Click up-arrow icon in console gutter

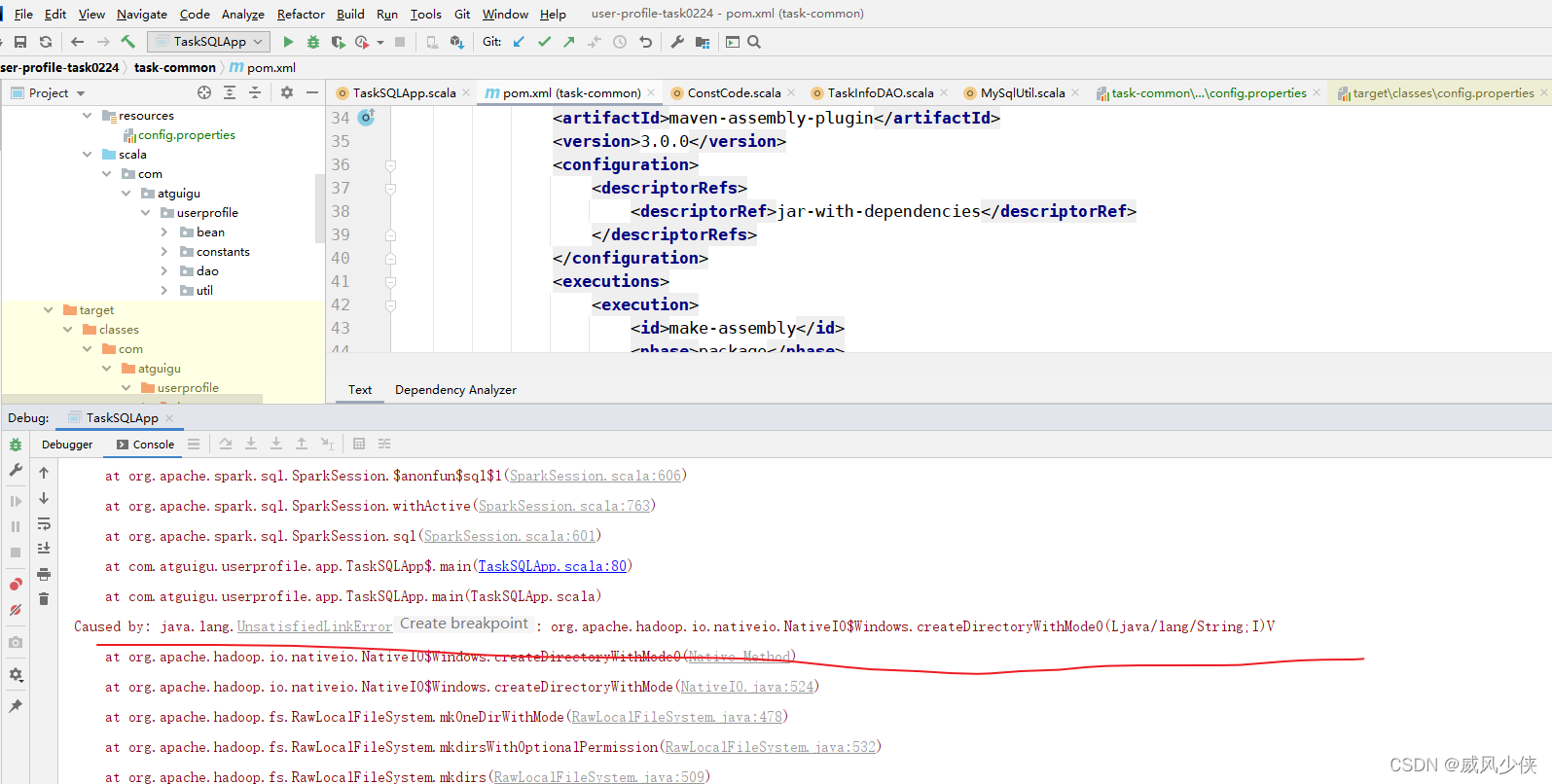coord(44,473)
